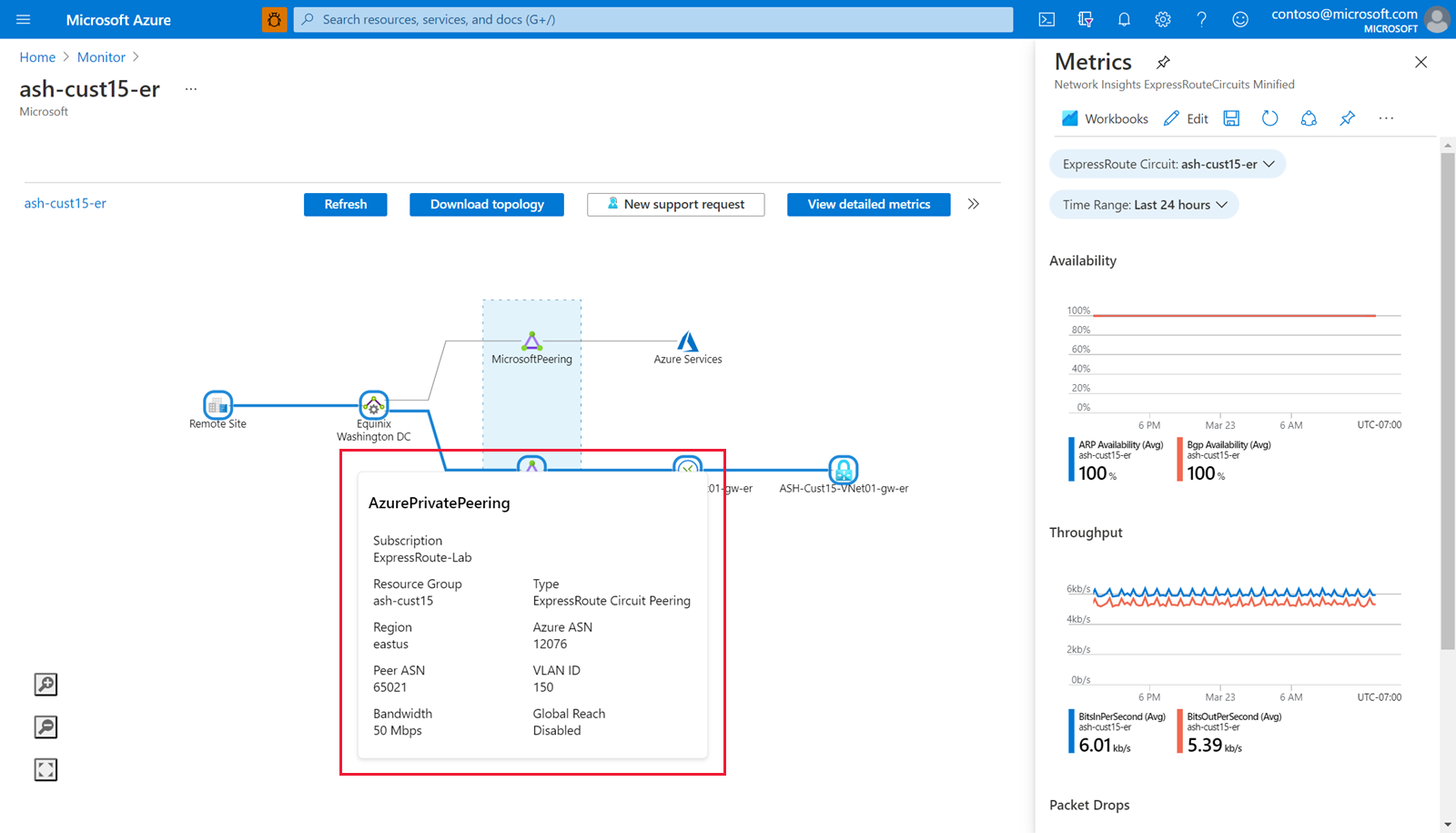Click View detailed metrics button
Image resolution: width=1456 pixels, height=833 pixels.
[868, 204]
